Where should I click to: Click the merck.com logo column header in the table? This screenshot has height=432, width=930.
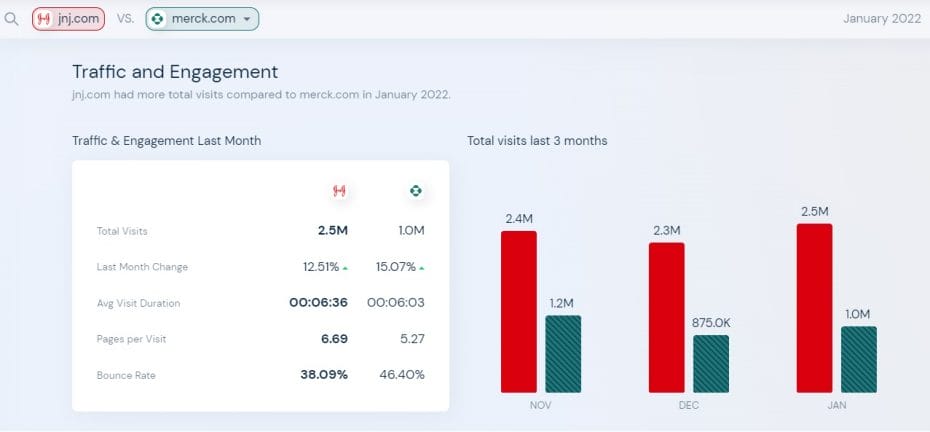[416, 190]
